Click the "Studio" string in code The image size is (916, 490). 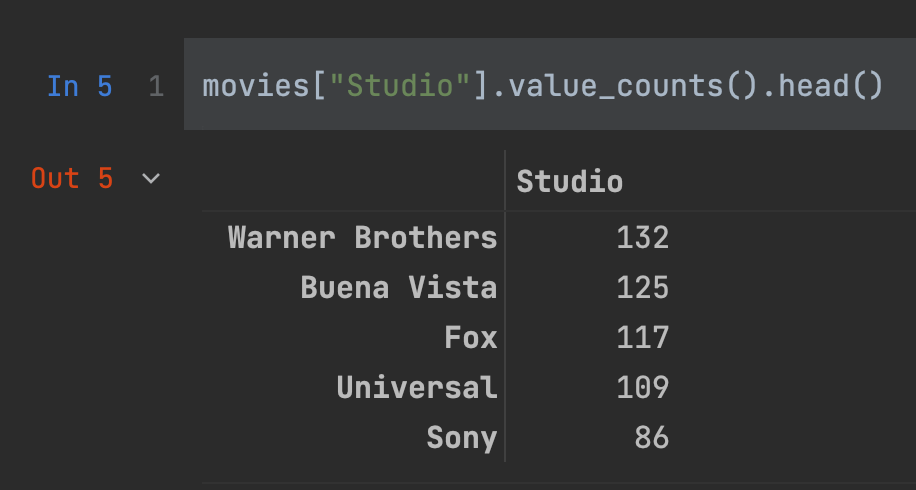point(400,86)
